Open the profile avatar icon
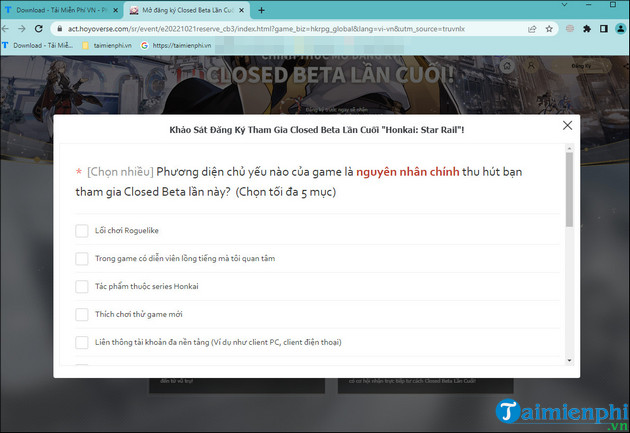This screenshot has height=433, width=630. click(620, 29)
